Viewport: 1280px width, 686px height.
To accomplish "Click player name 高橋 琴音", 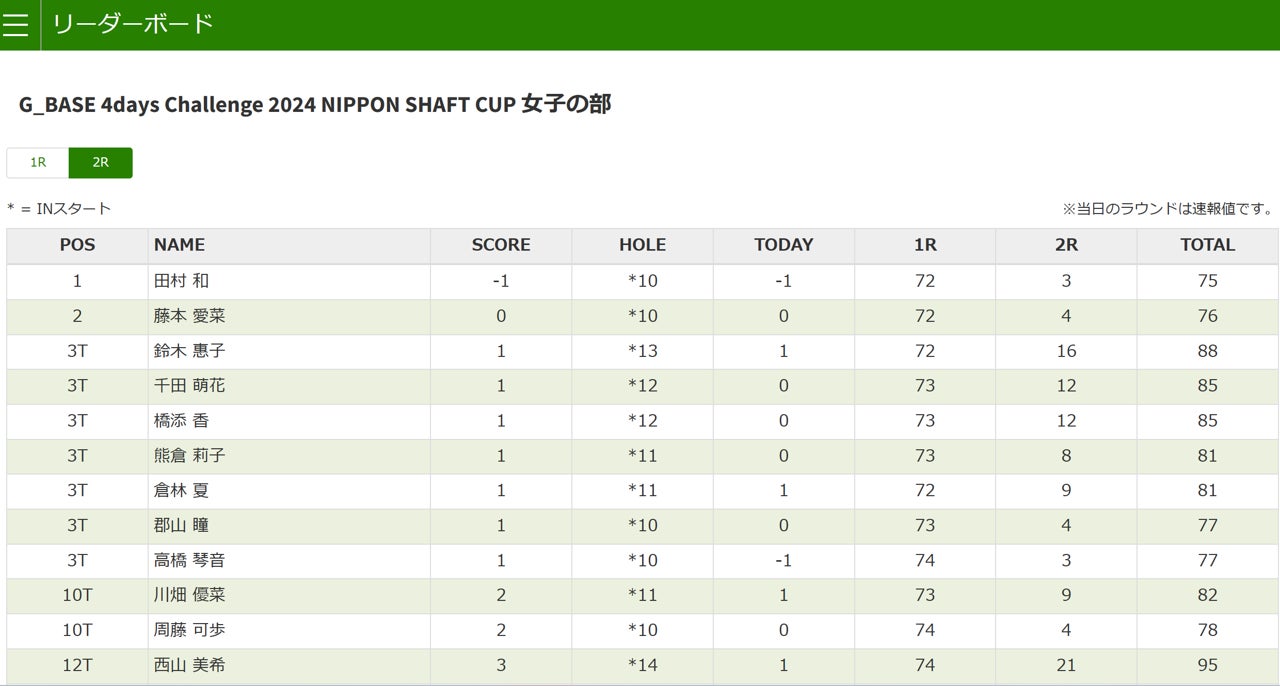I will [x=189, y=560].
